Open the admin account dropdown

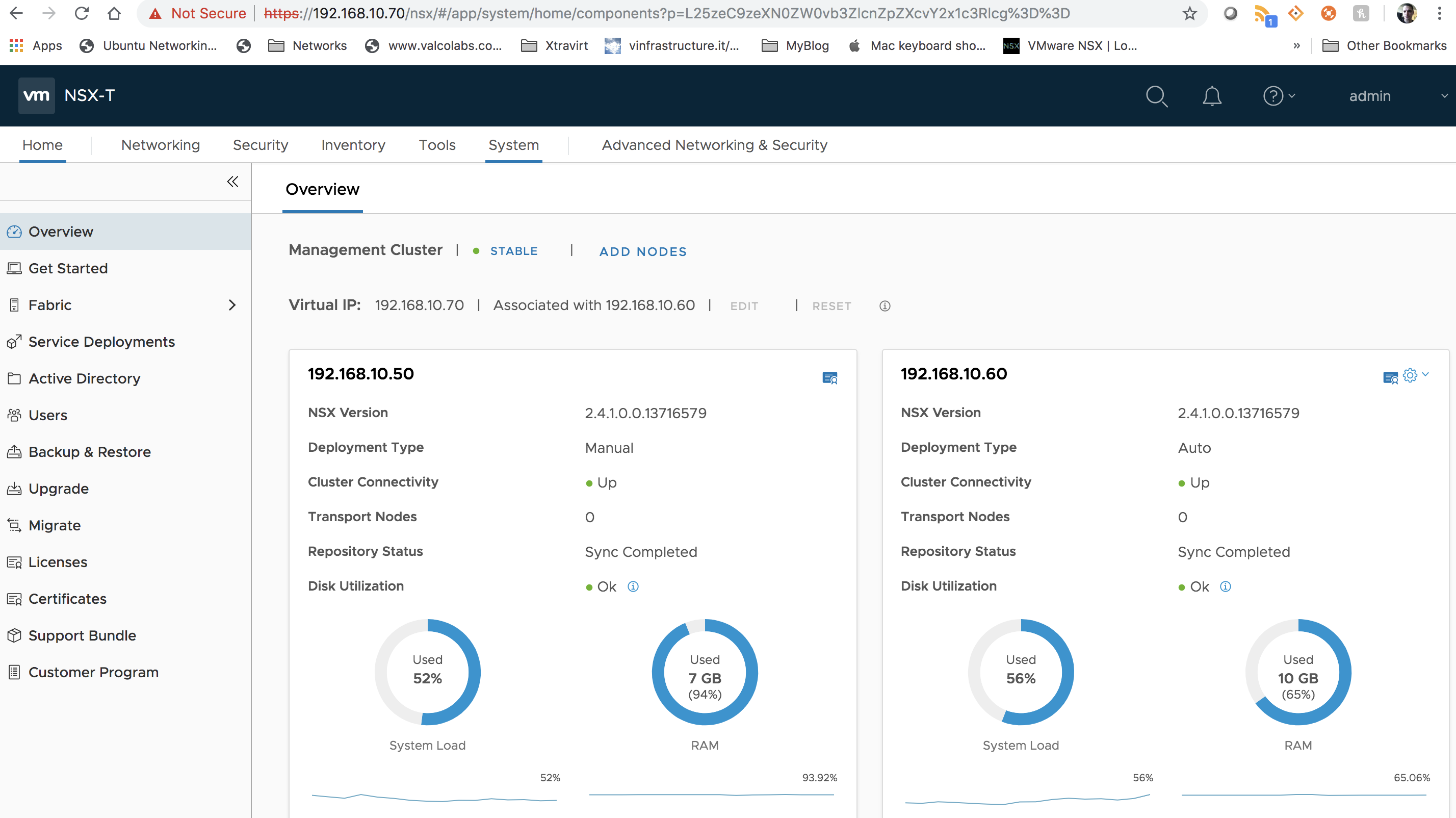[x=1370, y=96]
